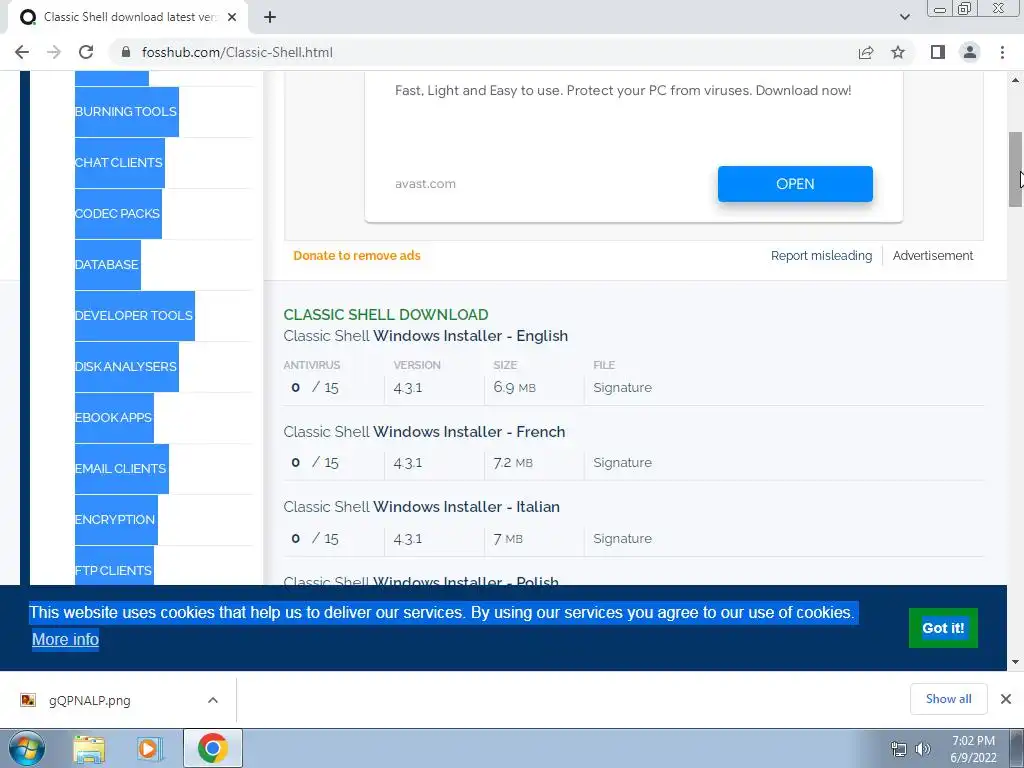Open the side panel icon
This screenshot has width=1024, height=768.
938,52
